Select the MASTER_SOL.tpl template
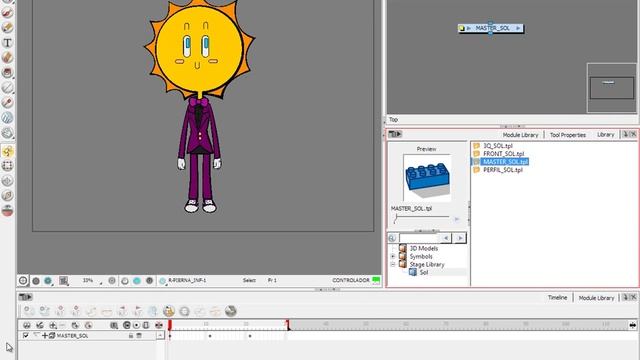This screenshot has height=360, width=640. click(505, 162)
